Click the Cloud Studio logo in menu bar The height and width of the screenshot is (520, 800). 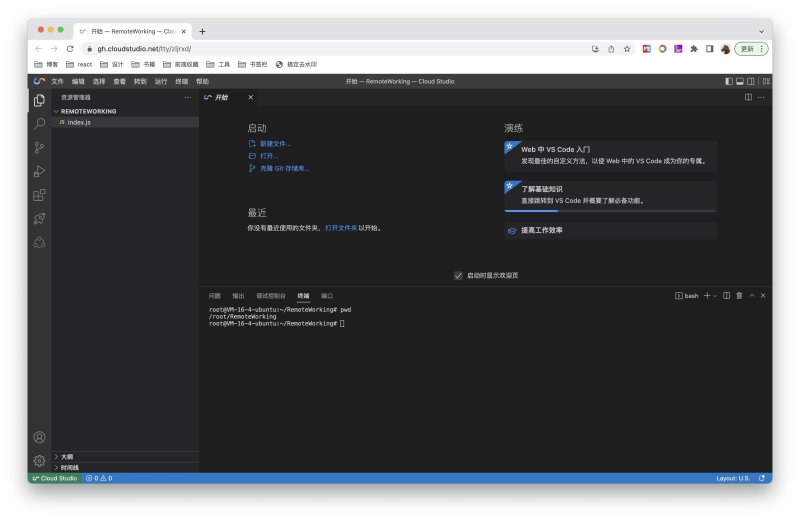coord(39,81)
